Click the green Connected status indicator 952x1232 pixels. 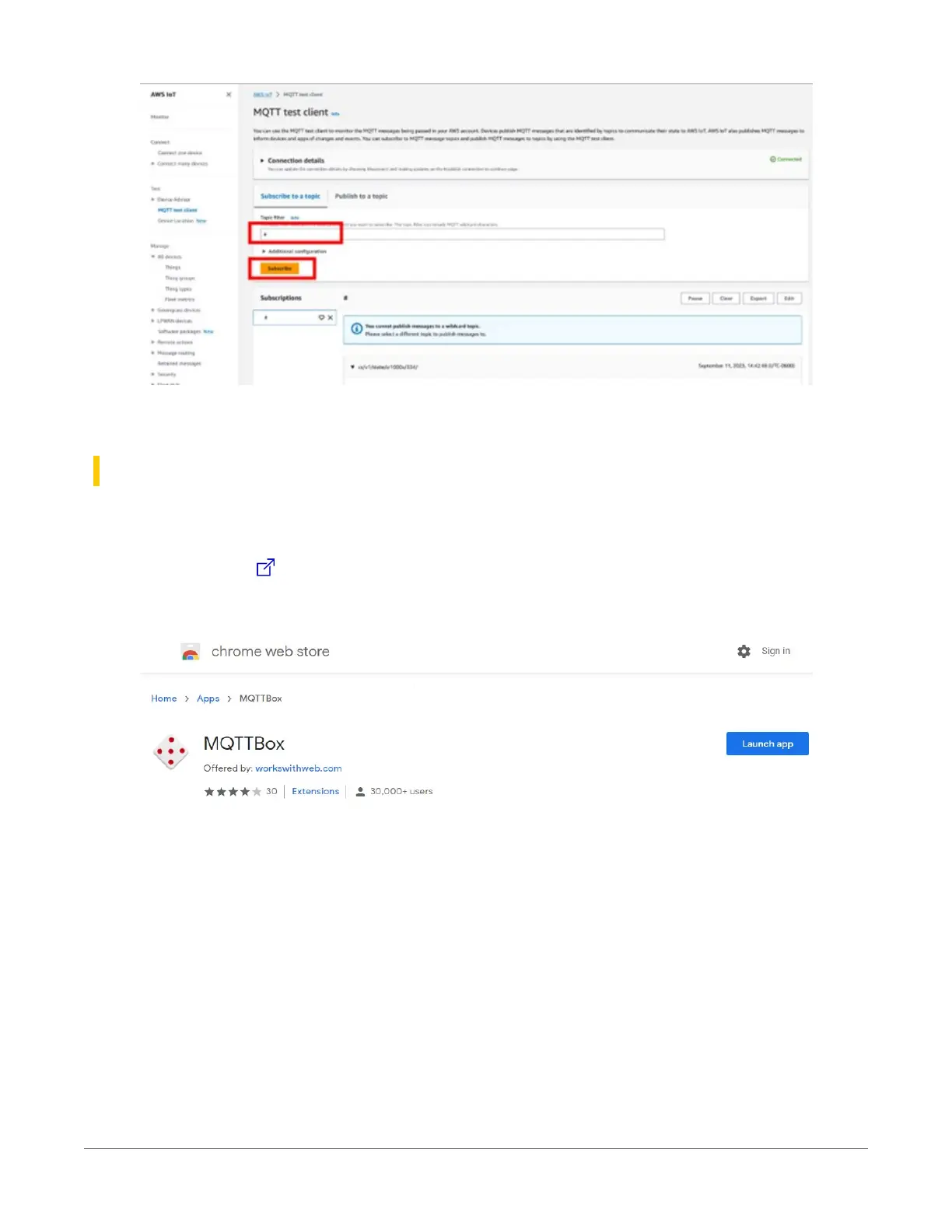pyautogui.click(x=786, y=159)
